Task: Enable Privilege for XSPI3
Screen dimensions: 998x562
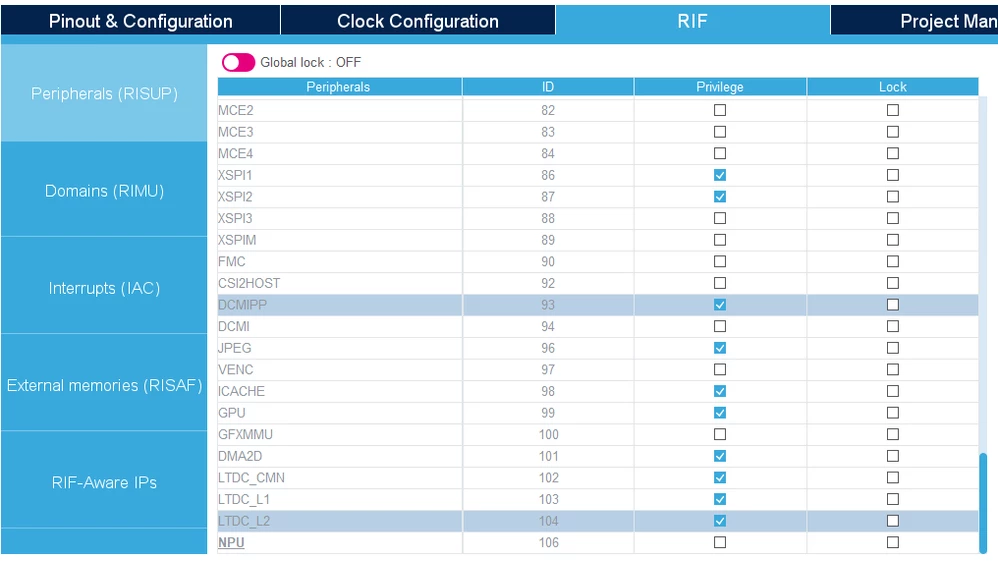Action: coord(720,218)
